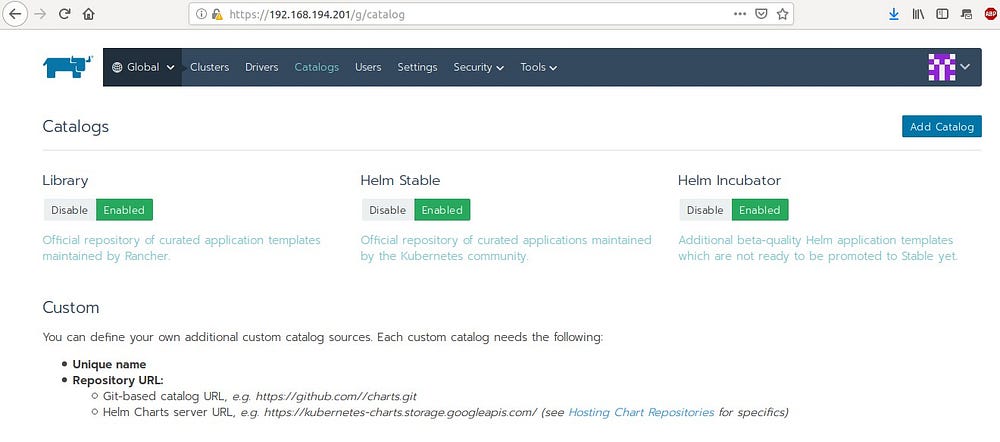Click the globe icon beside Global
Image resolution: width=1000 pixels, height=442 pixels.
[117, 67]
